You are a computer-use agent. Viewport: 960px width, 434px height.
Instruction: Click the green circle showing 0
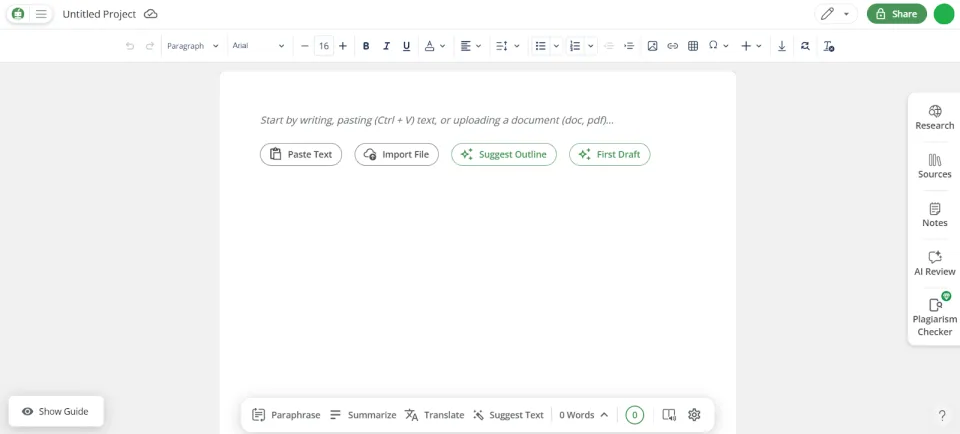634,415
